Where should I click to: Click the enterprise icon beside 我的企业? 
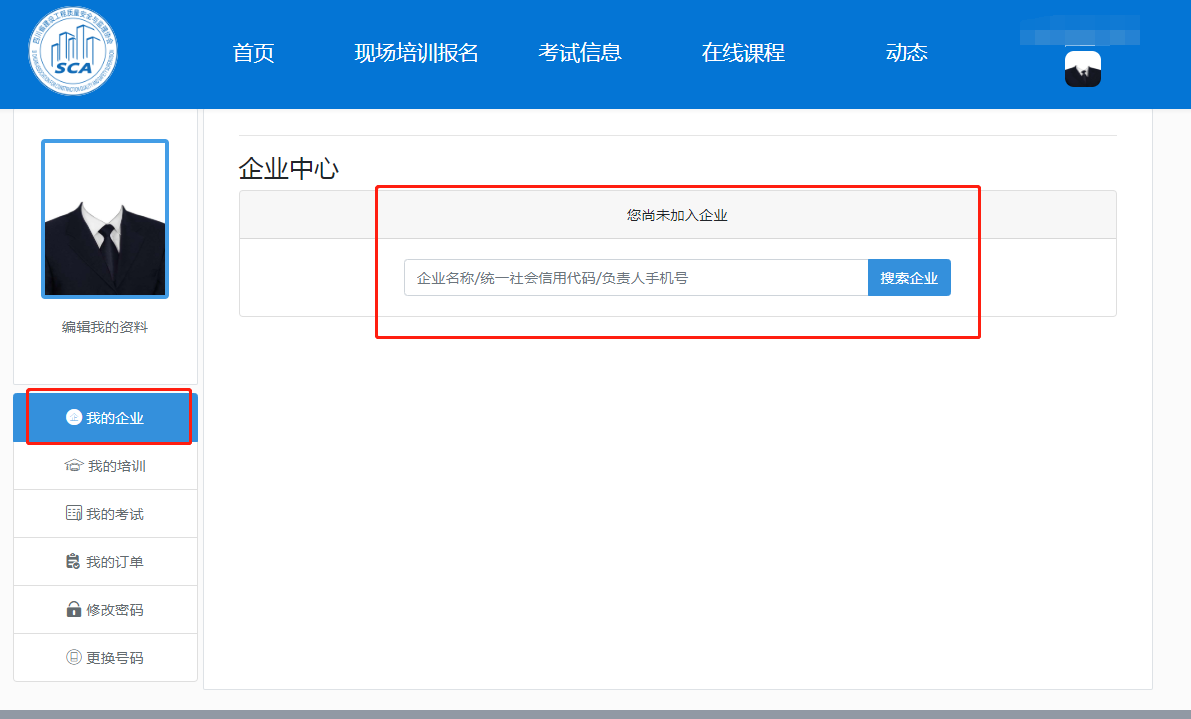tap(73, 417)
